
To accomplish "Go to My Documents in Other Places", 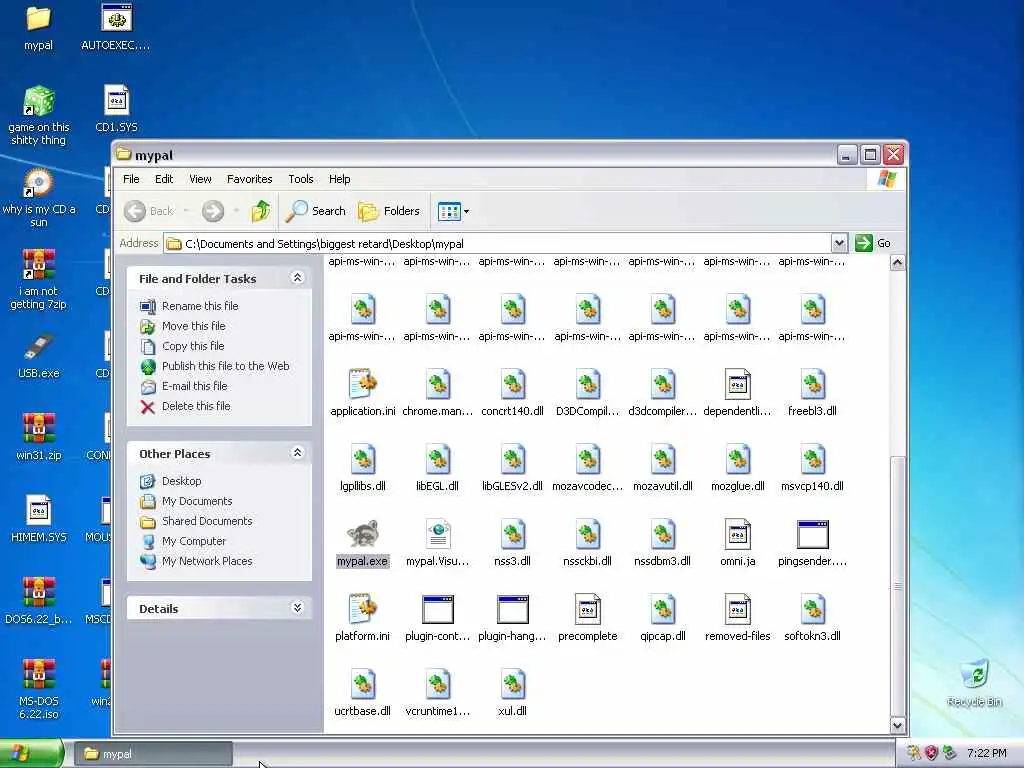I will [197, 501].
